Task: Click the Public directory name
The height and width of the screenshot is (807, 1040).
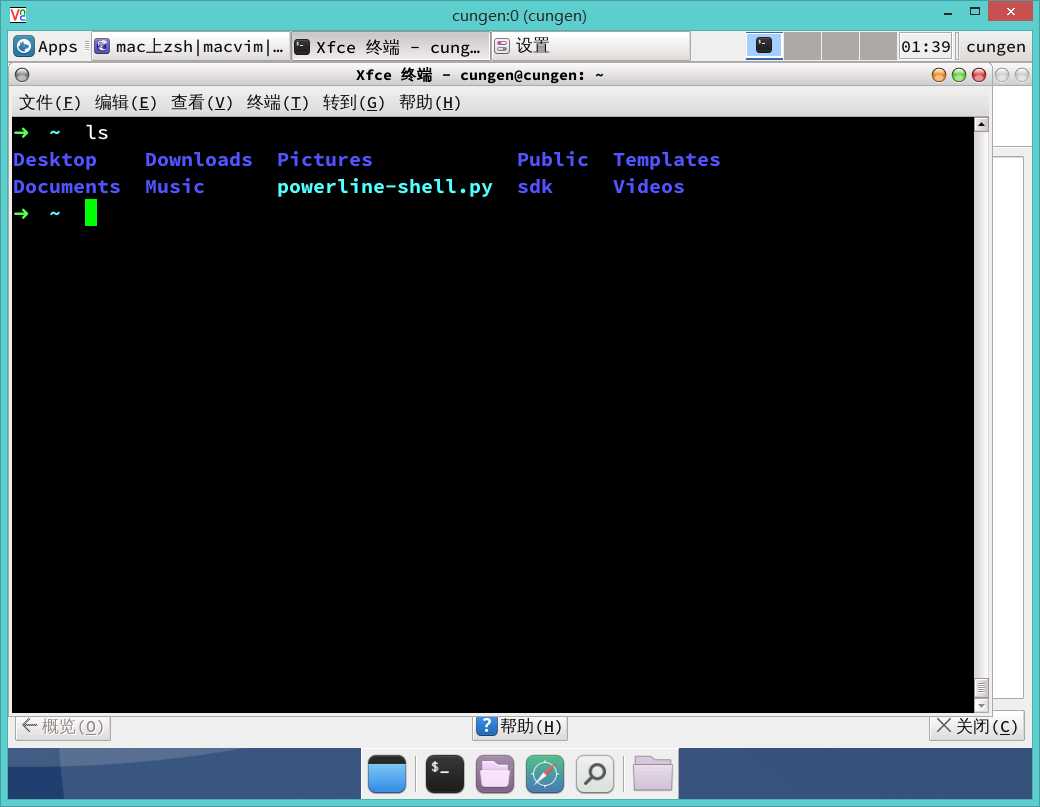Action: [552, 160]
